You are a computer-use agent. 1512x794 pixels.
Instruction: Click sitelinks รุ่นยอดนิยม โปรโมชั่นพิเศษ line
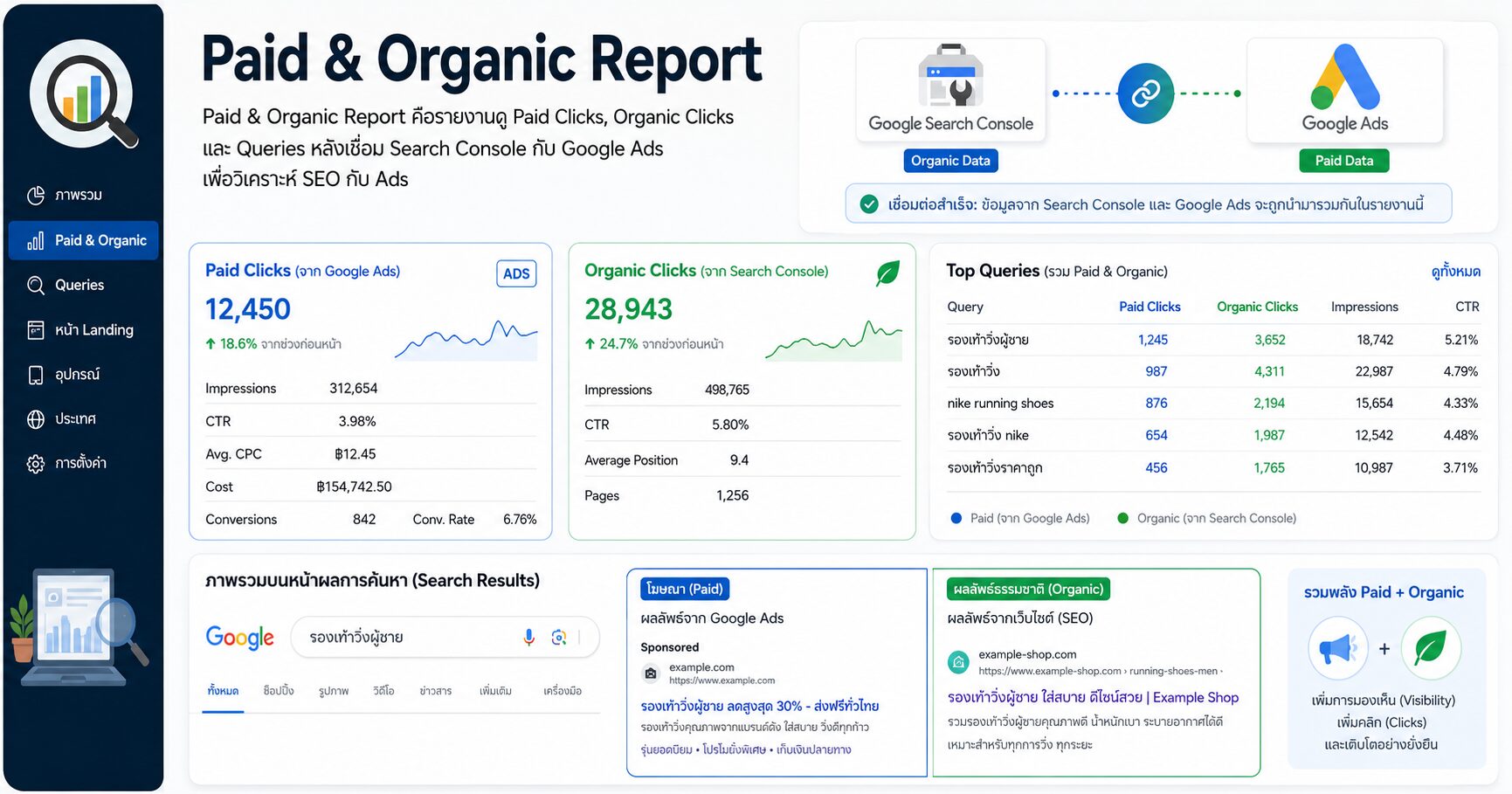point(746,749)
